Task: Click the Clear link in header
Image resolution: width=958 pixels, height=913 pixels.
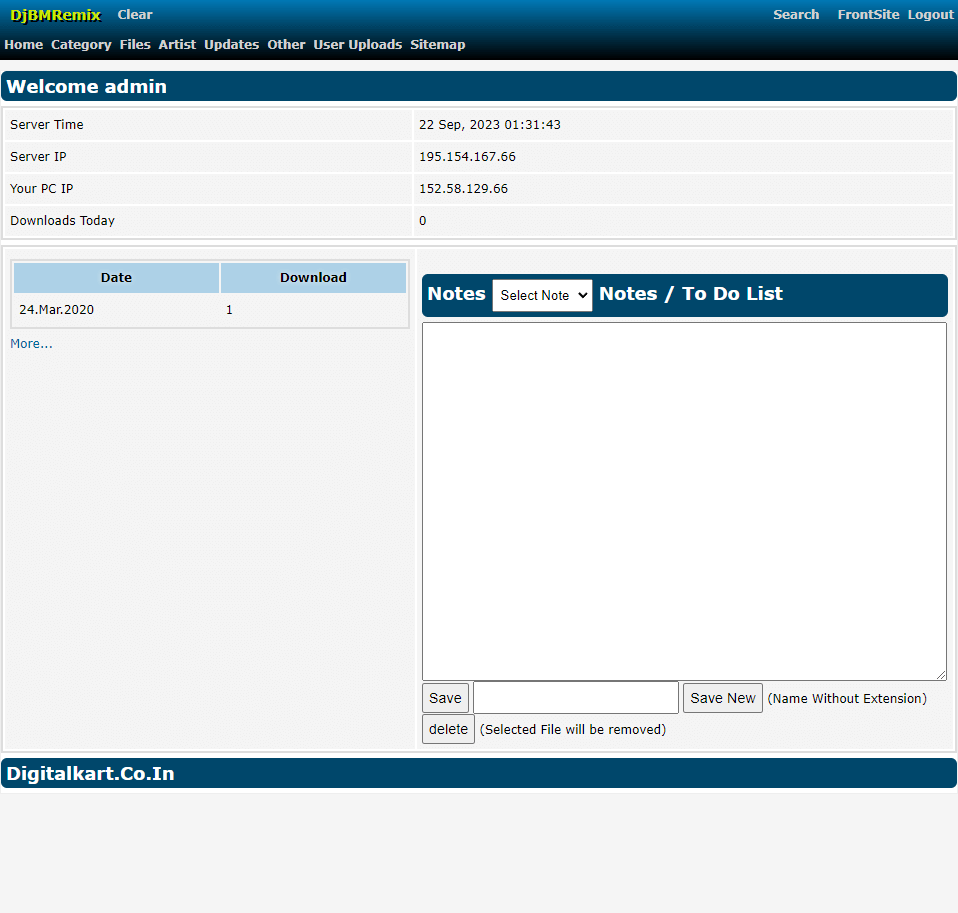Action: click(135, 15)
